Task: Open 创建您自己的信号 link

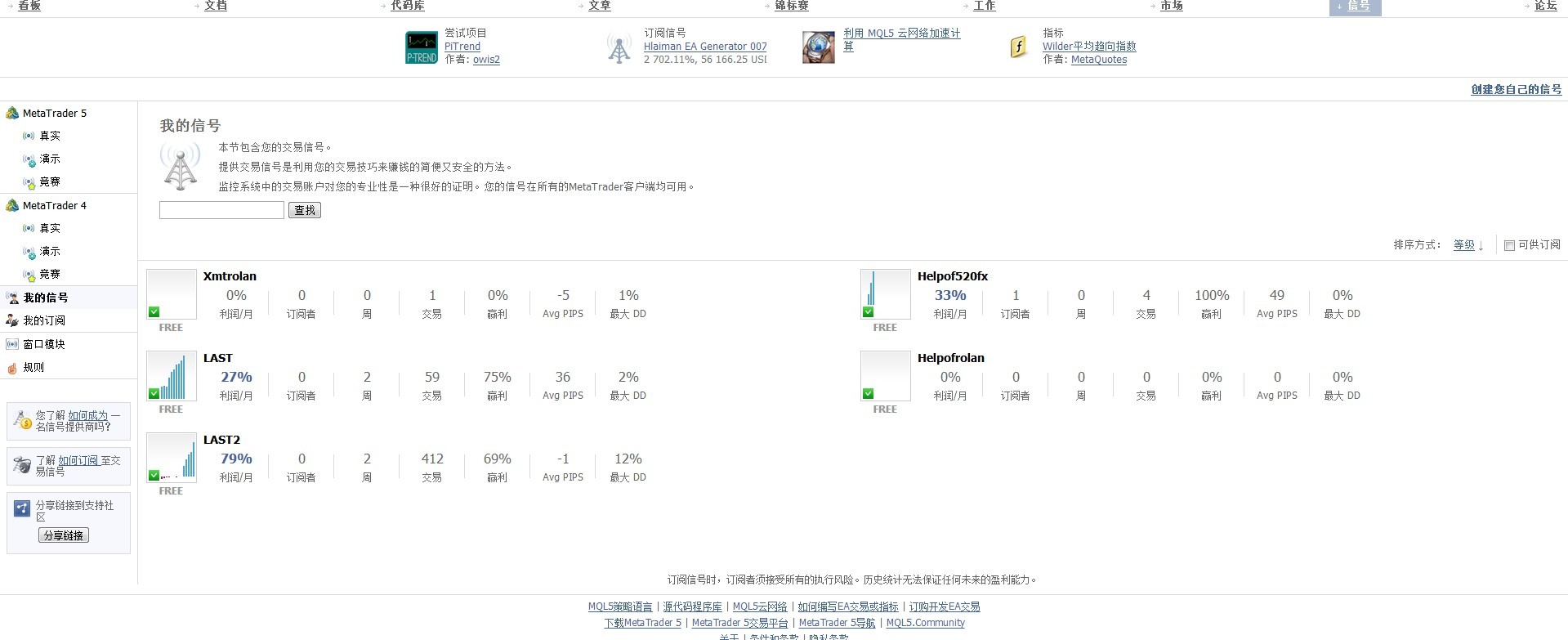Action: [x=1517, y=90]
